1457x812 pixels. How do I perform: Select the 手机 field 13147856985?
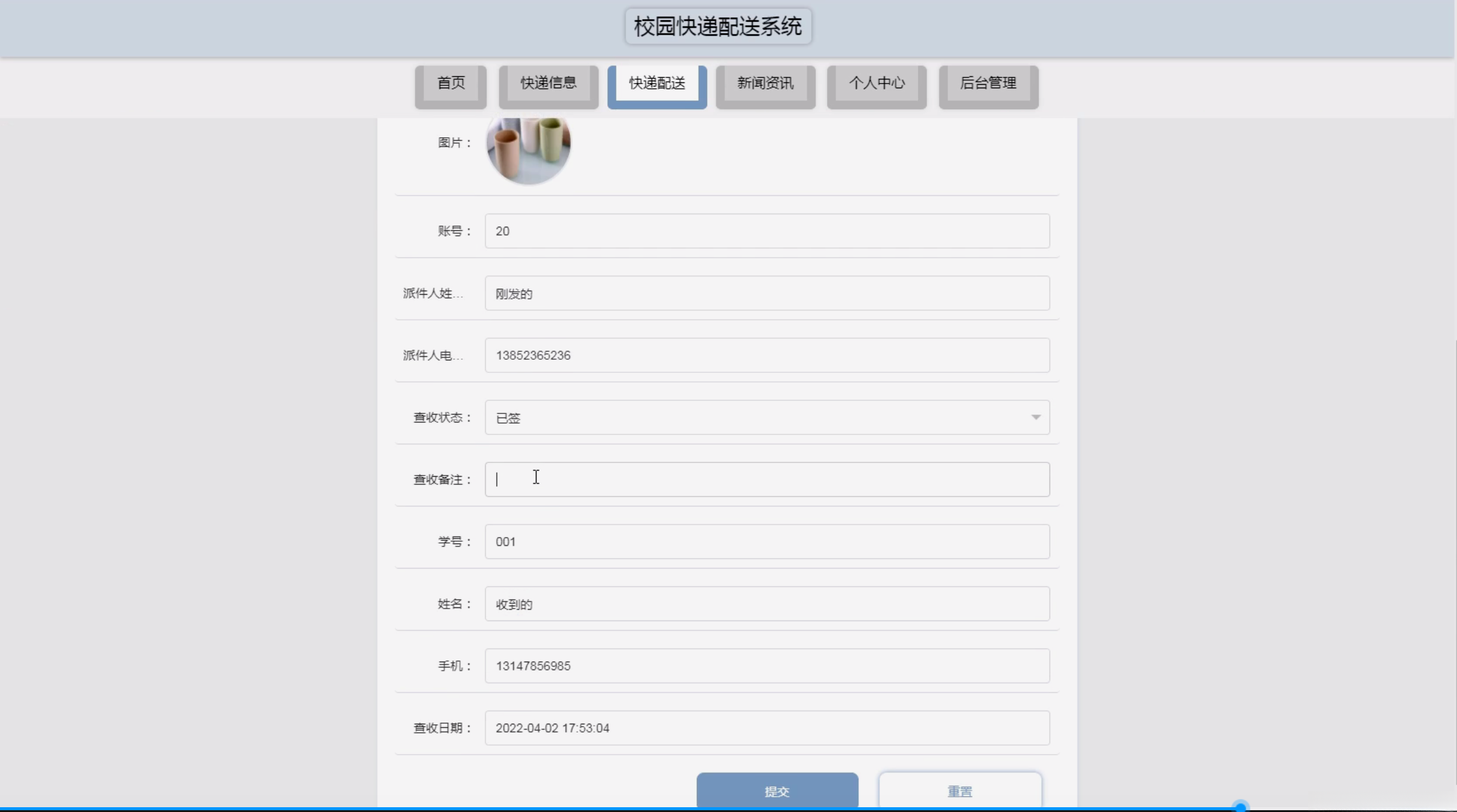coord(767,666)
